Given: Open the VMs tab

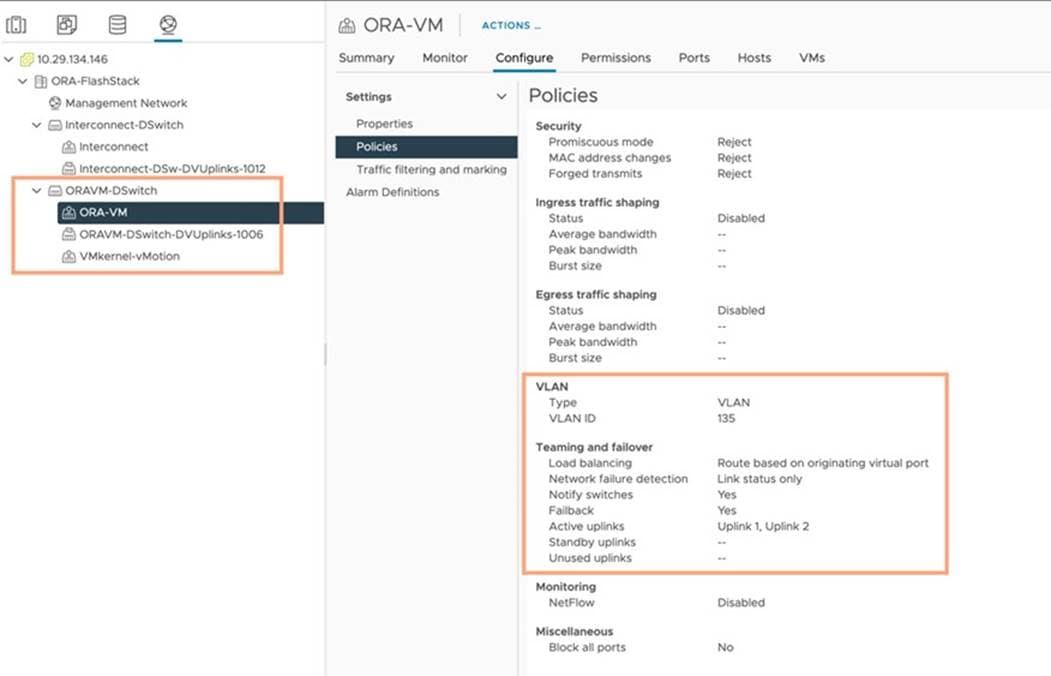Looking at the screenshot, I should point(812,58).
